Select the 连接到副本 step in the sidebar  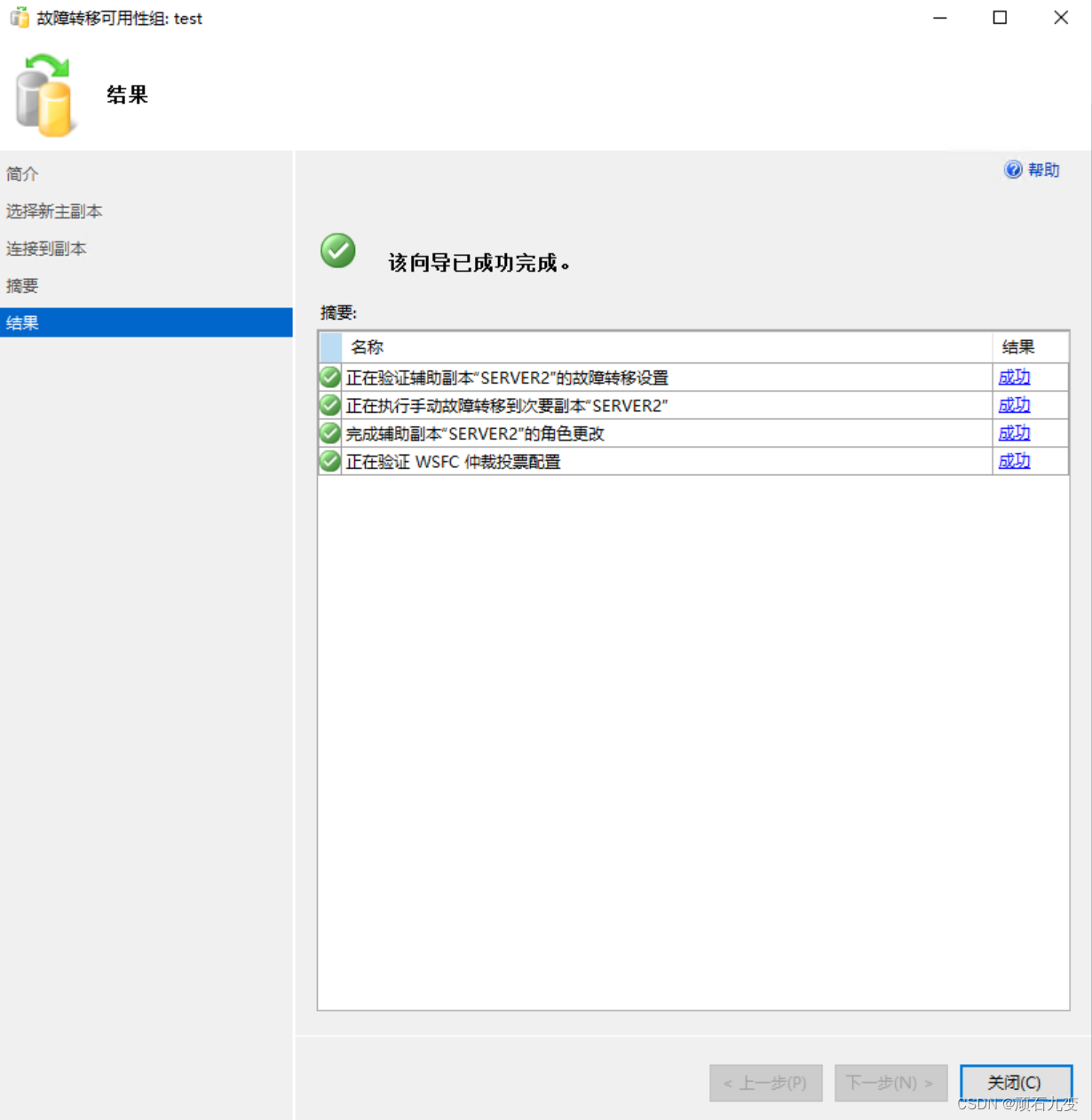pyautogui.click(x=46, y=249)
